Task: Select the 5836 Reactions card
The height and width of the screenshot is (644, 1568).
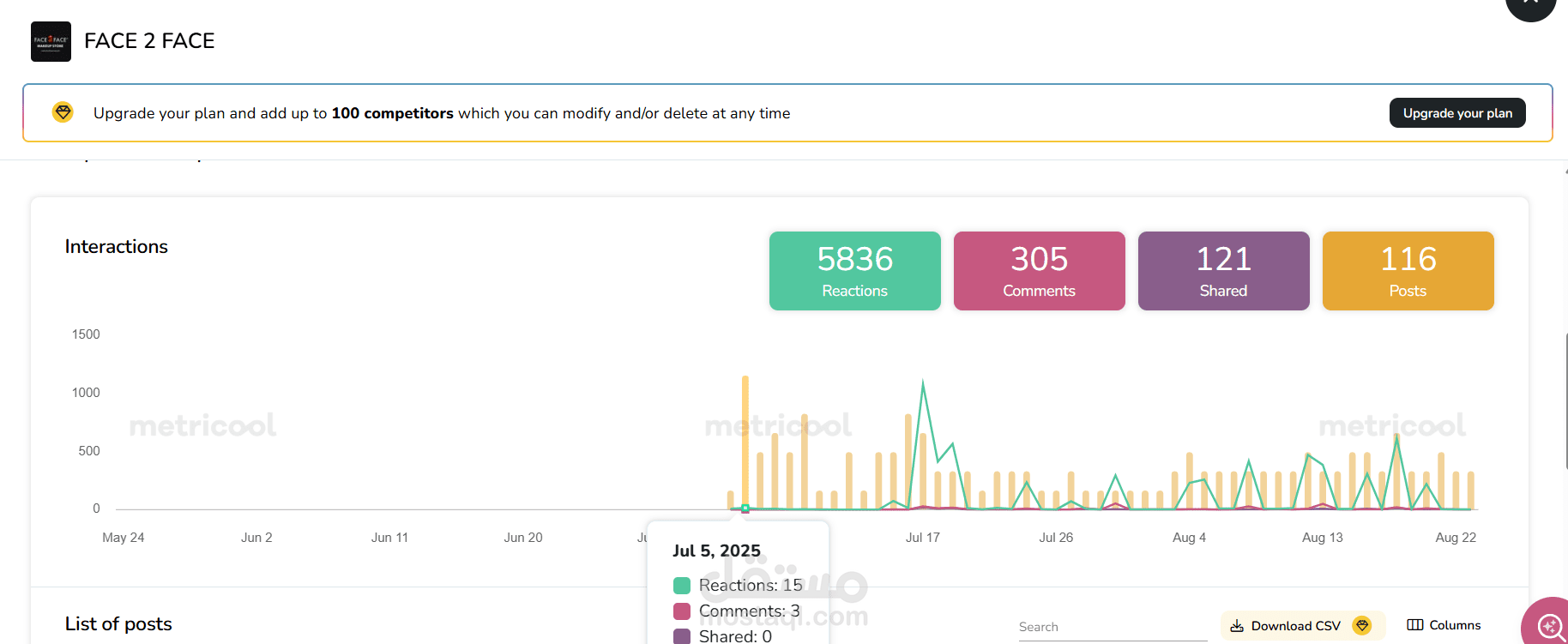Action: coord(855,271)
